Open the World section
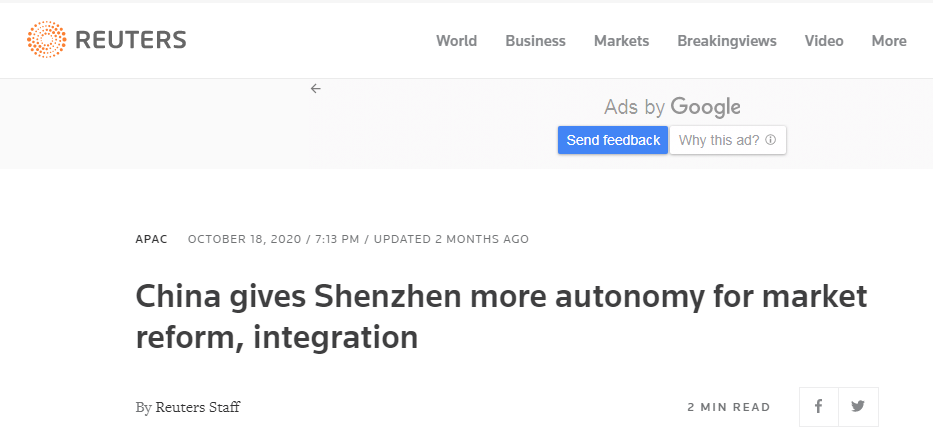The height and width of the screenshot is (440, 933). pyautogui.click(x=456, y=41)
